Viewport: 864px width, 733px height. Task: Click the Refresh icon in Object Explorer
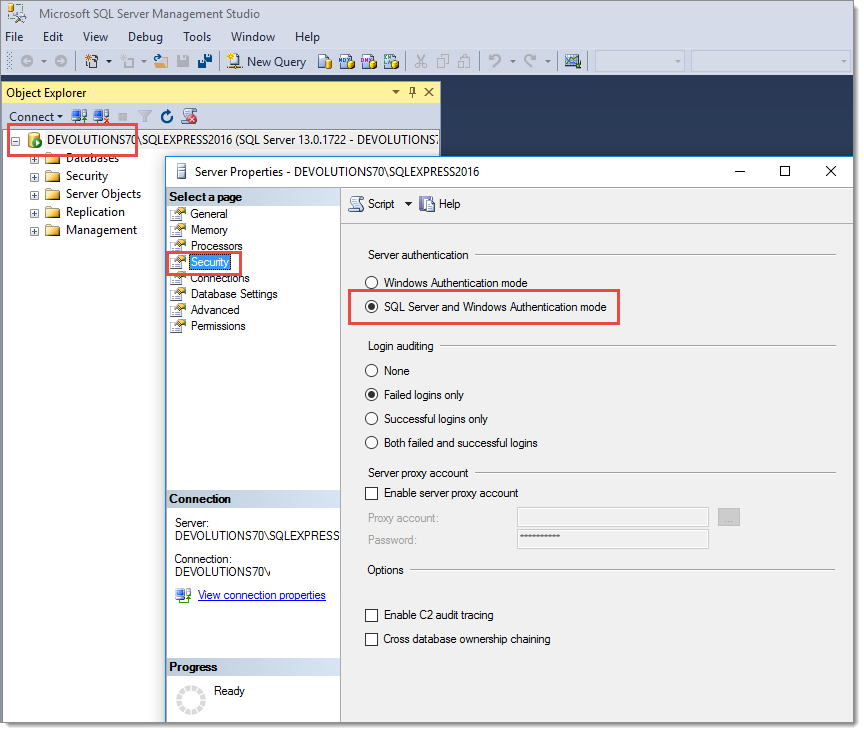click(x=166, y=116)
